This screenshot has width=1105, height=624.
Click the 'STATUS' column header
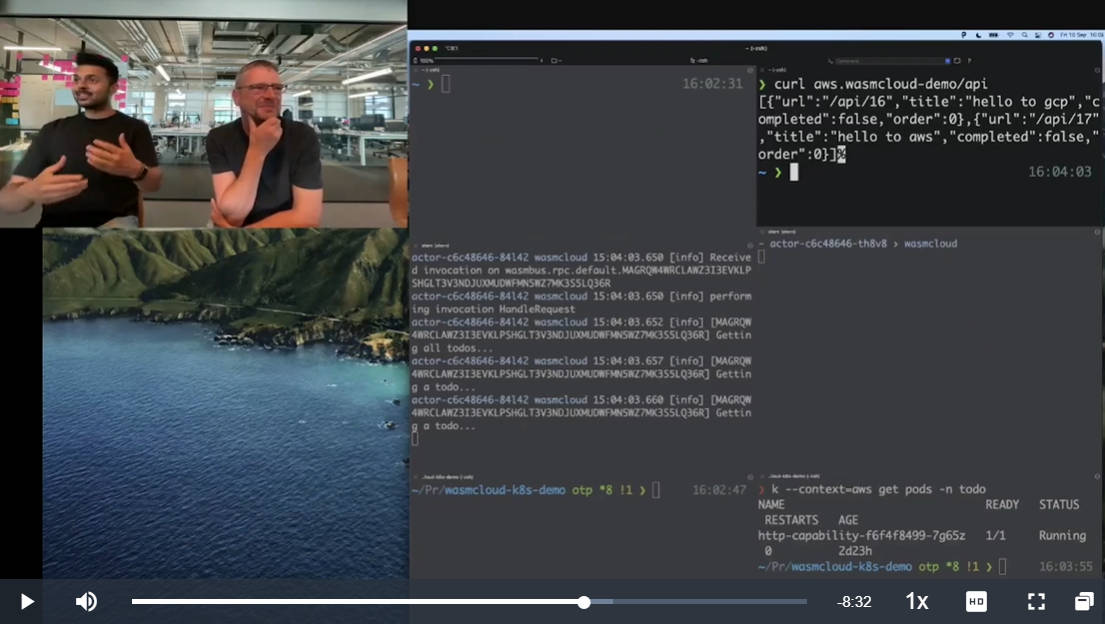coord(1058,504)
